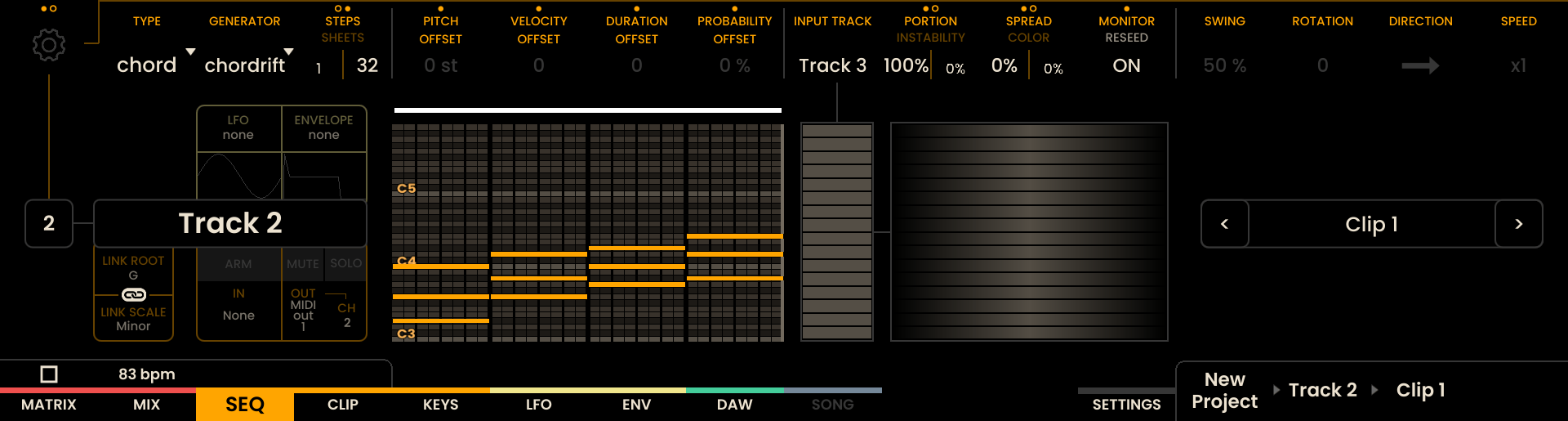Viewport: 1568px width, 421px height.
Task: Arm Track 2 with ARM button
Action: coord(238,264)
